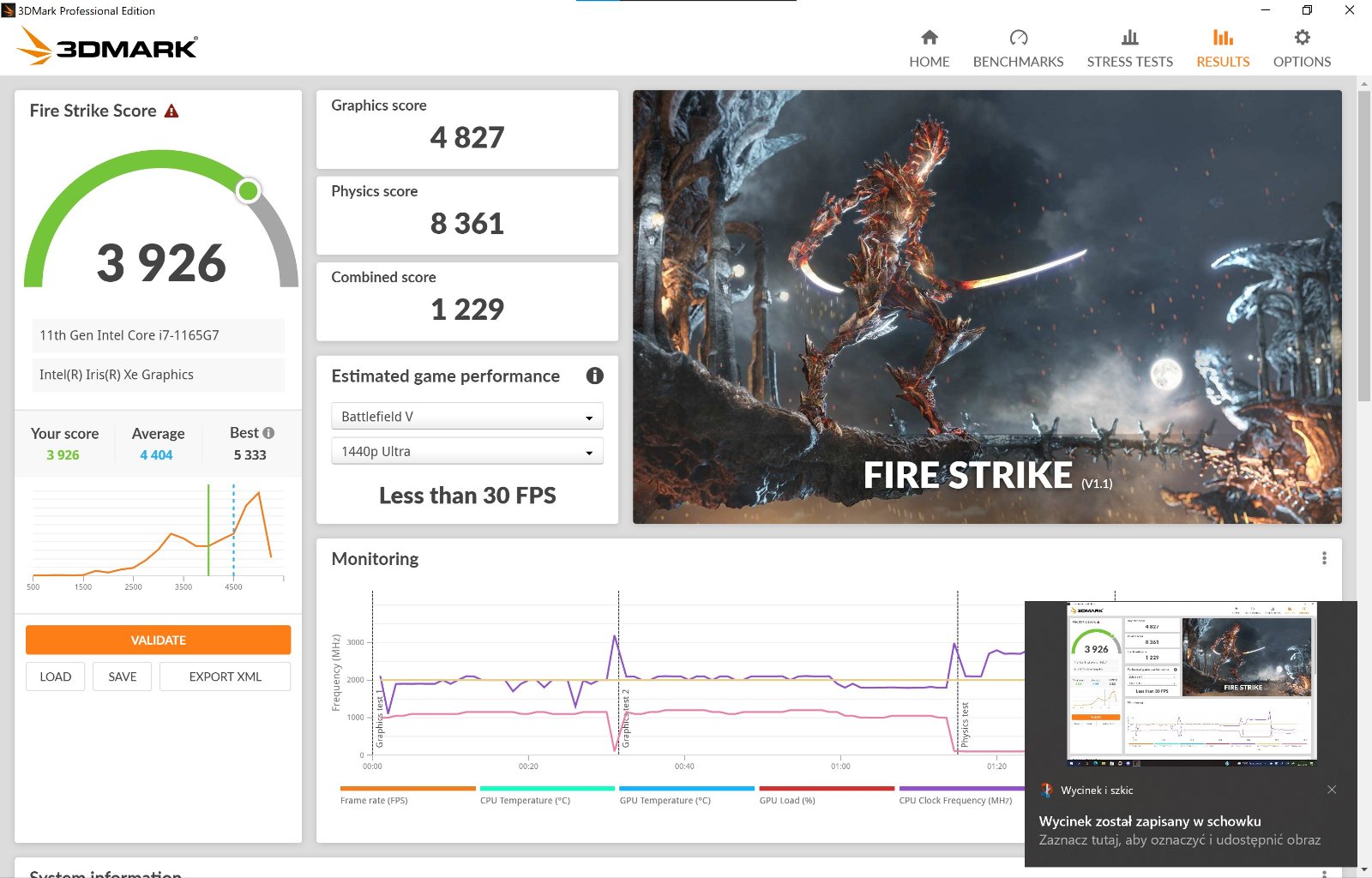Click the best score value 5 333

click(x=250, y=455)
